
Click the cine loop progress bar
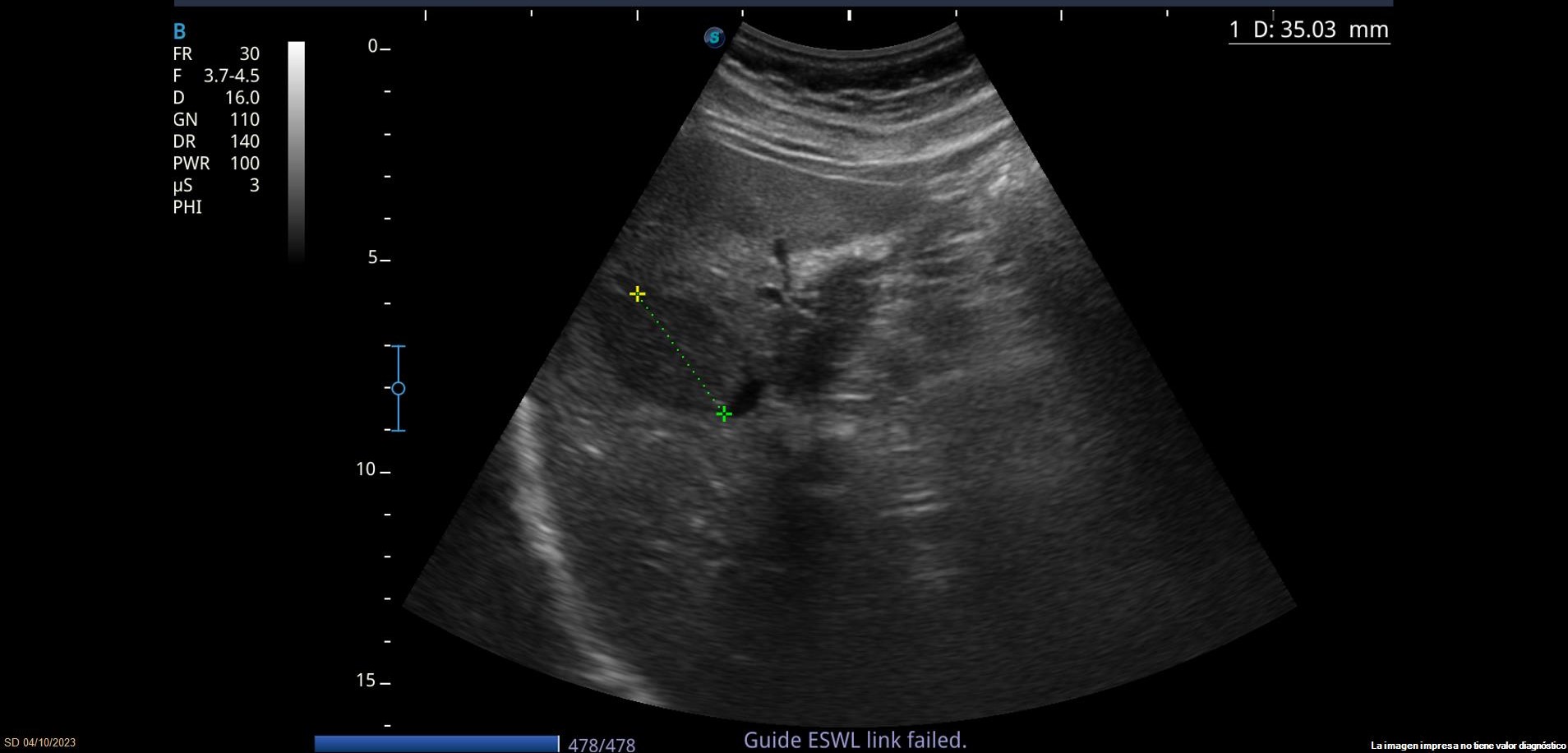[436, 743]
